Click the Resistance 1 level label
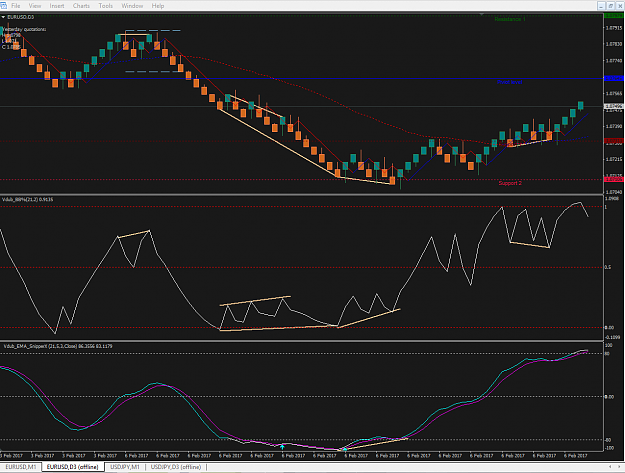The width and height of the screenshot is (625, 473). click(510, 19)
